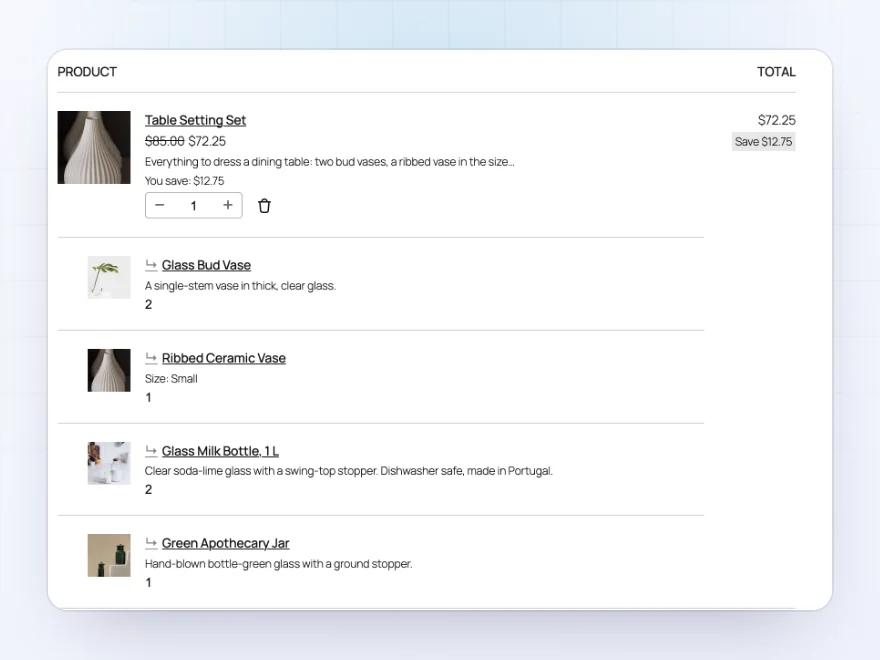Click the Green Apothecary Jar thumbnail

click(x=109, y=556)
